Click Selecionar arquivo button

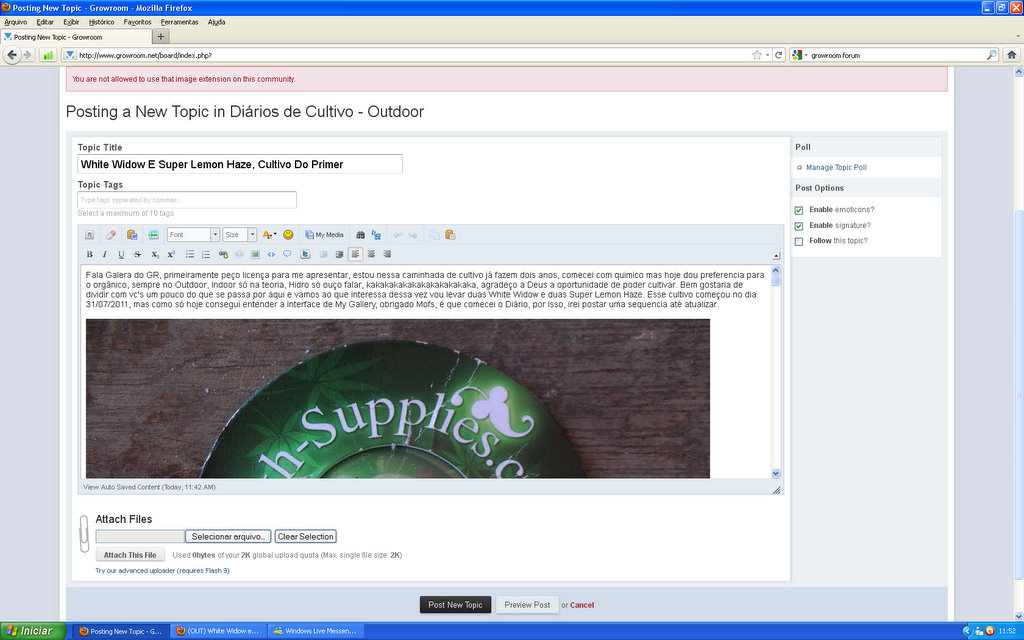(228, 536)
